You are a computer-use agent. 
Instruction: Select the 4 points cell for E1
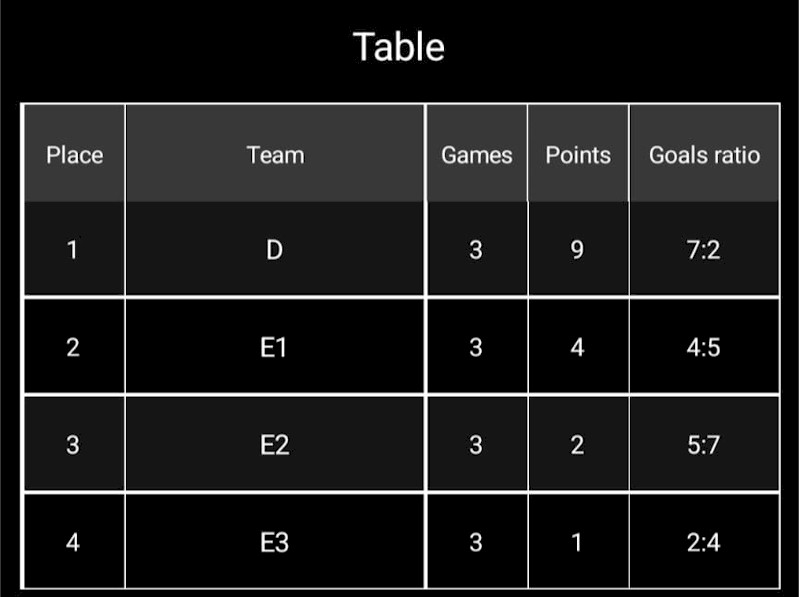[x=577, y=347]
